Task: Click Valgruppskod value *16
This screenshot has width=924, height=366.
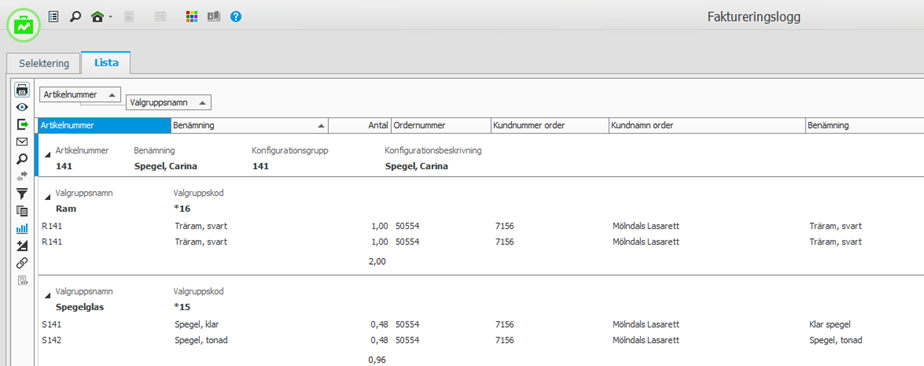Action: pos(182,208)
